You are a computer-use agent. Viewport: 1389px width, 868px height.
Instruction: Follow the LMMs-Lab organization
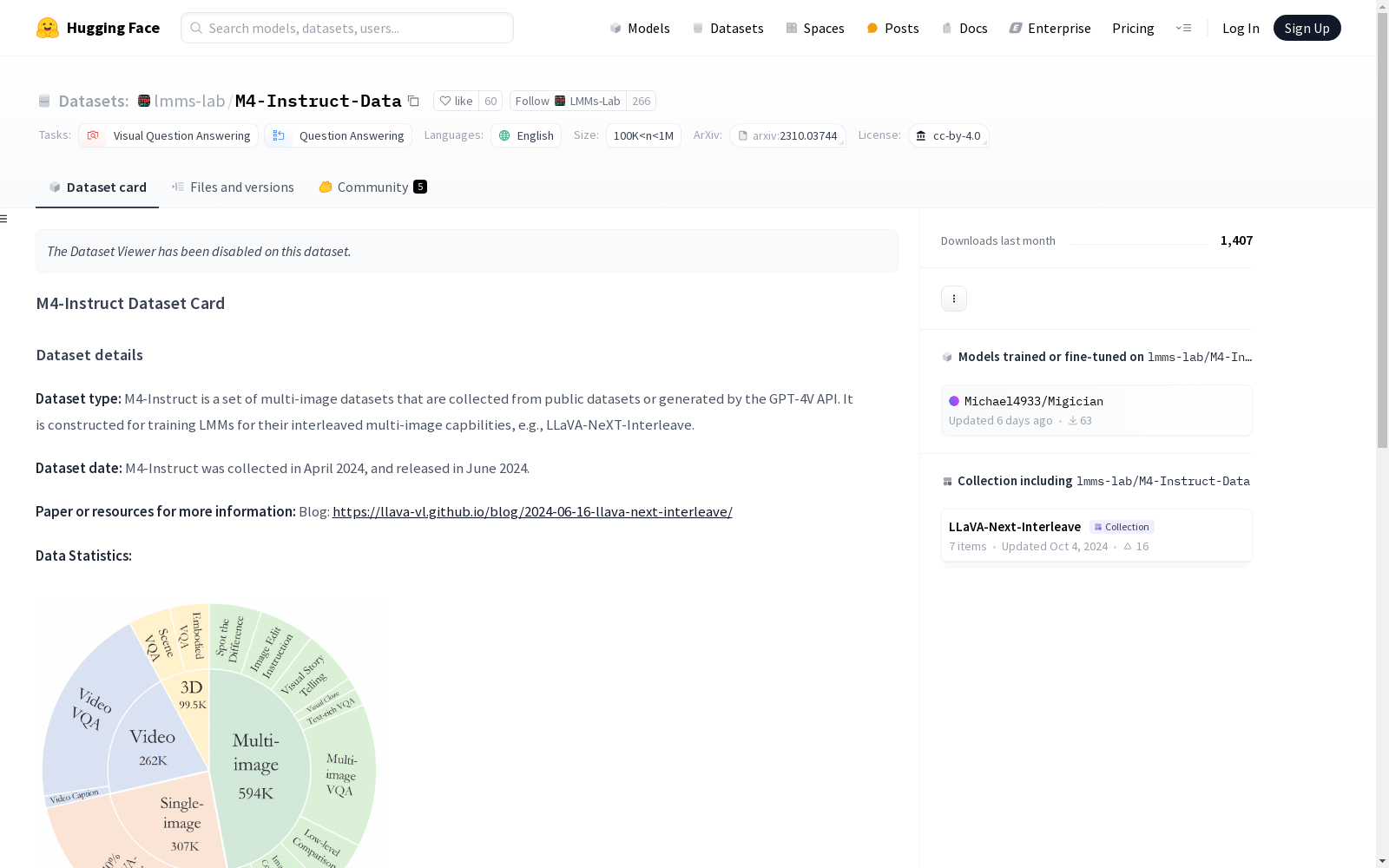pyautogui.click(x=568, y=101)
